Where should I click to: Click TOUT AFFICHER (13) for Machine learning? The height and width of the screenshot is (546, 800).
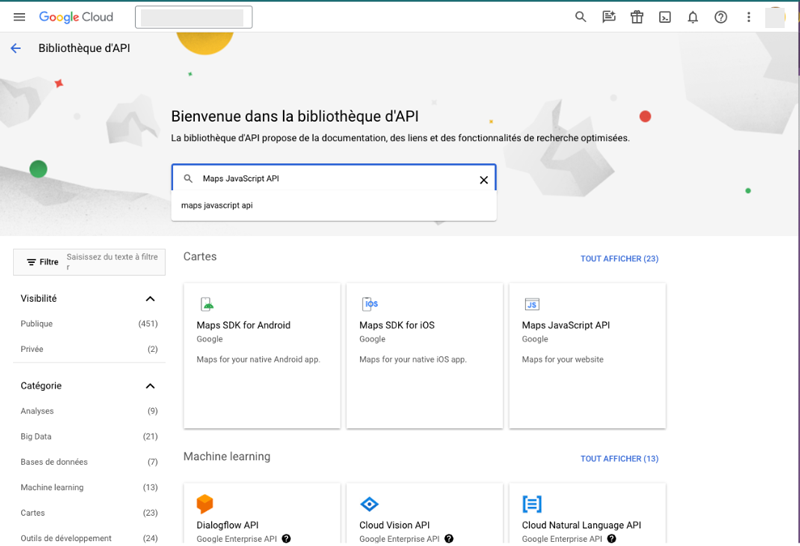point(619,459)
